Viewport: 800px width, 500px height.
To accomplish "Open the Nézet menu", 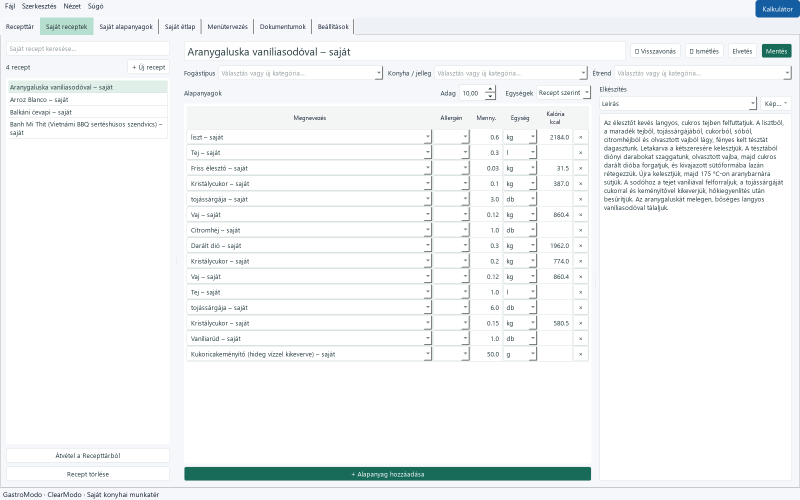I will (72, 7).
